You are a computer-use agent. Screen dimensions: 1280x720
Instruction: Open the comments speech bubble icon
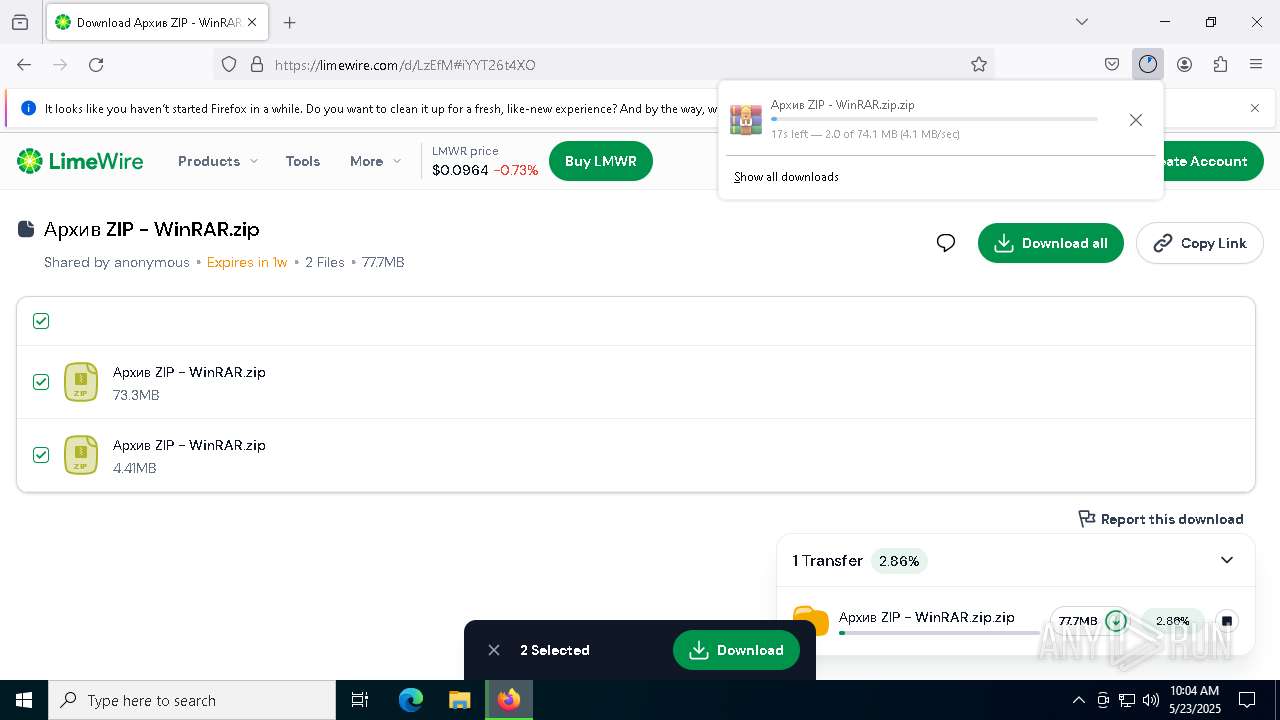[945, 243]
